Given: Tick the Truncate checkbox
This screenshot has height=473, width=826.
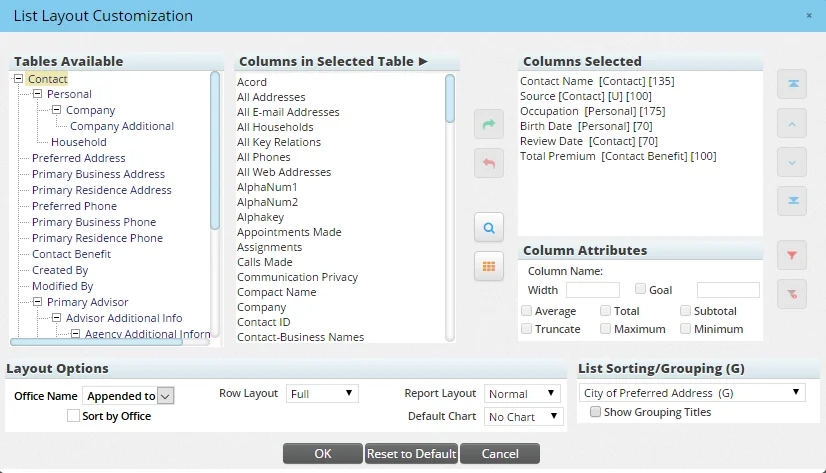Looking at the screenshot, I should point(526,329).
